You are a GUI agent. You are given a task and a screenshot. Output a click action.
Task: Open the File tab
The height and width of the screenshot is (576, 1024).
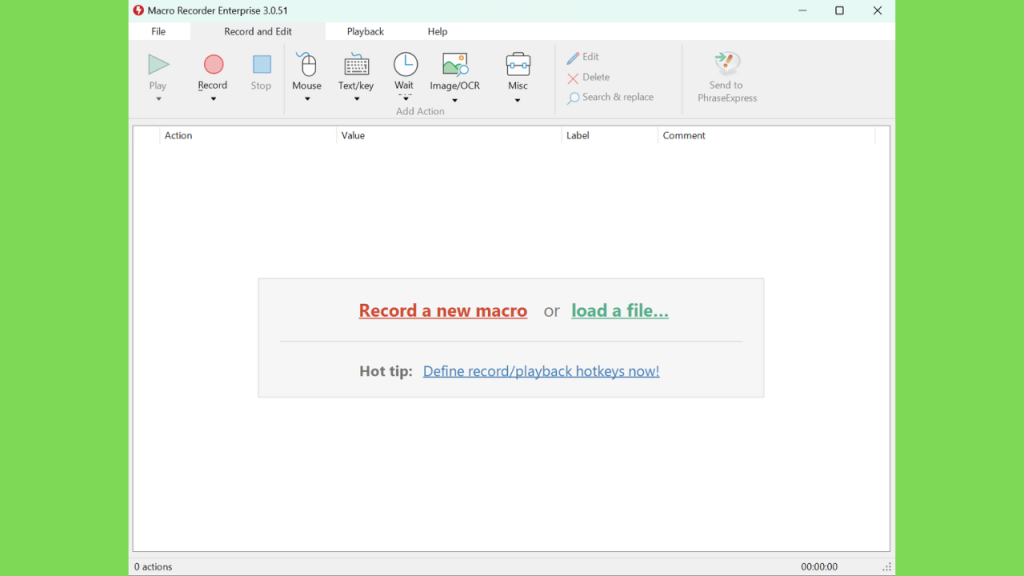tap(158, 31)
